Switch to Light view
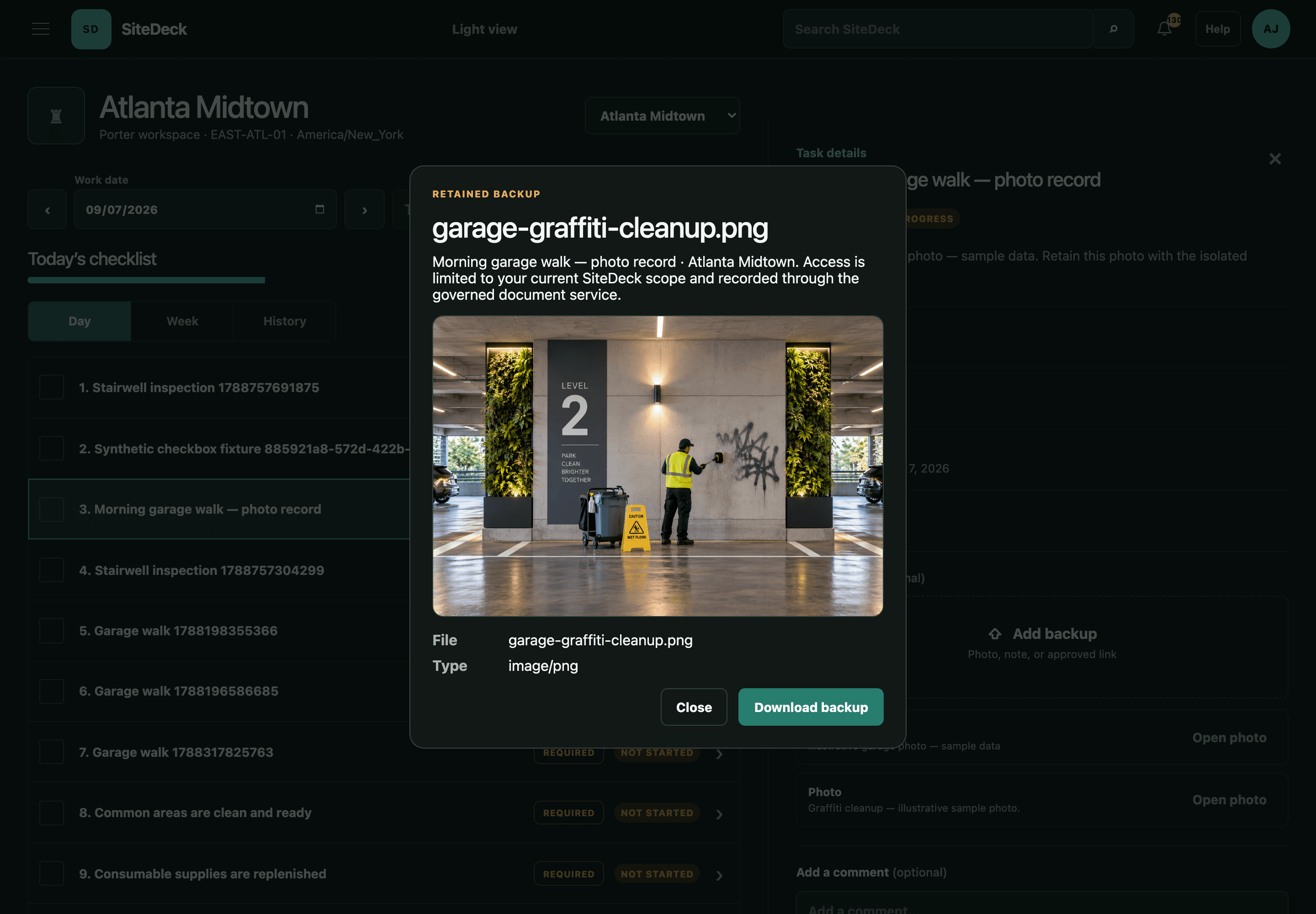The height and width of the screenshot is (914, 1316). 484,29
